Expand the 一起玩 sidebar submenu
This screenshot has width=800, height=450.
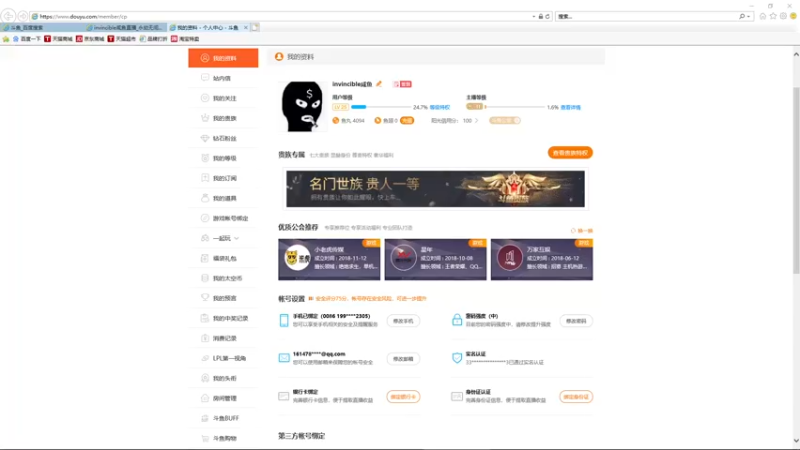(x=223, y=238)
